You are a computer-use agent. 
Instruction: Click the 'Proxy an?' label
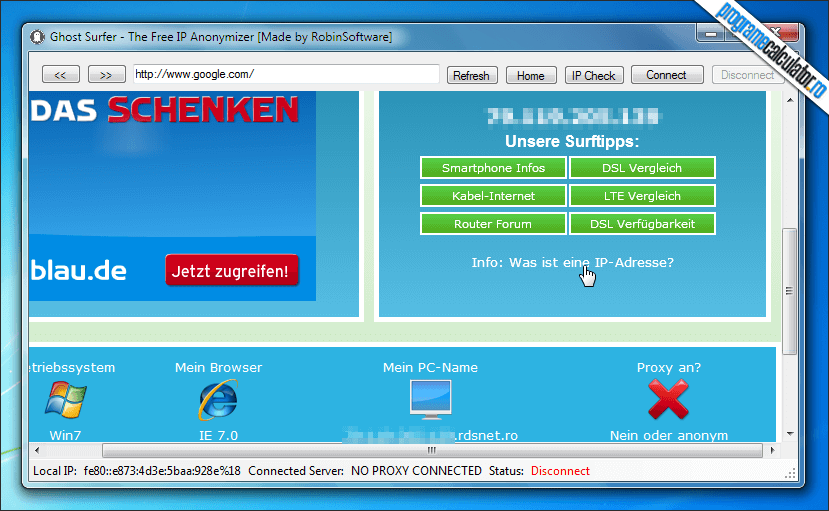669,368
